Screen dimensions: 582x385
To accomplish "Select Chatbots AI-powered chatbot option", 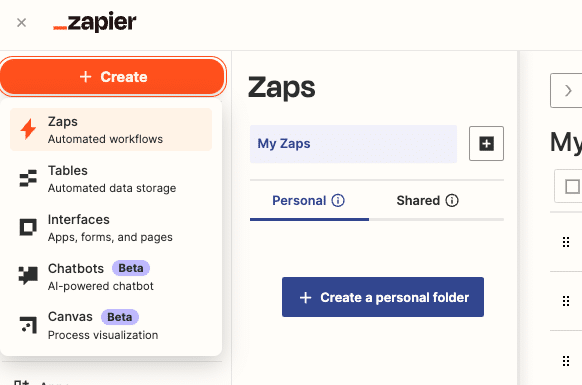I will click(x=111, y=277).
